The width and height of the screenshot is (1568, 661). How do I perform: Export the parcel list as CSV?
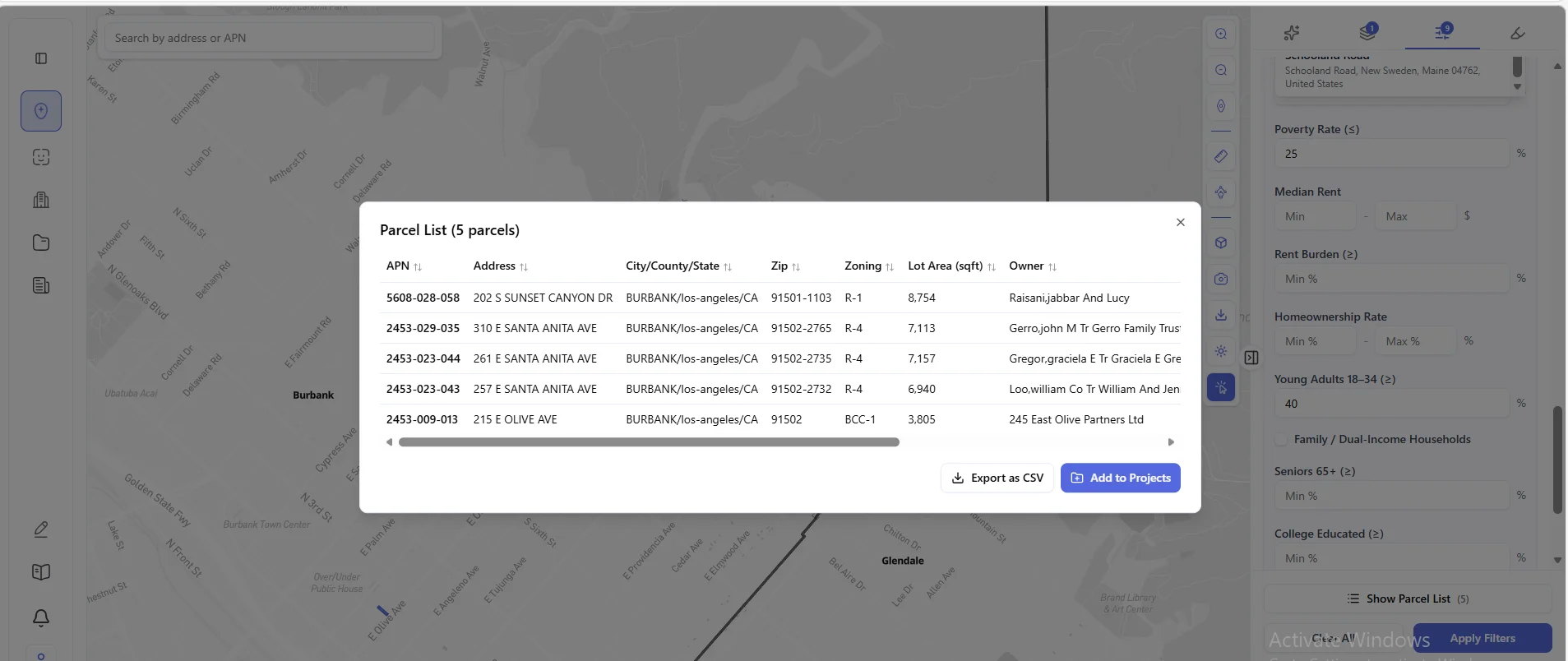click(997, 478)
